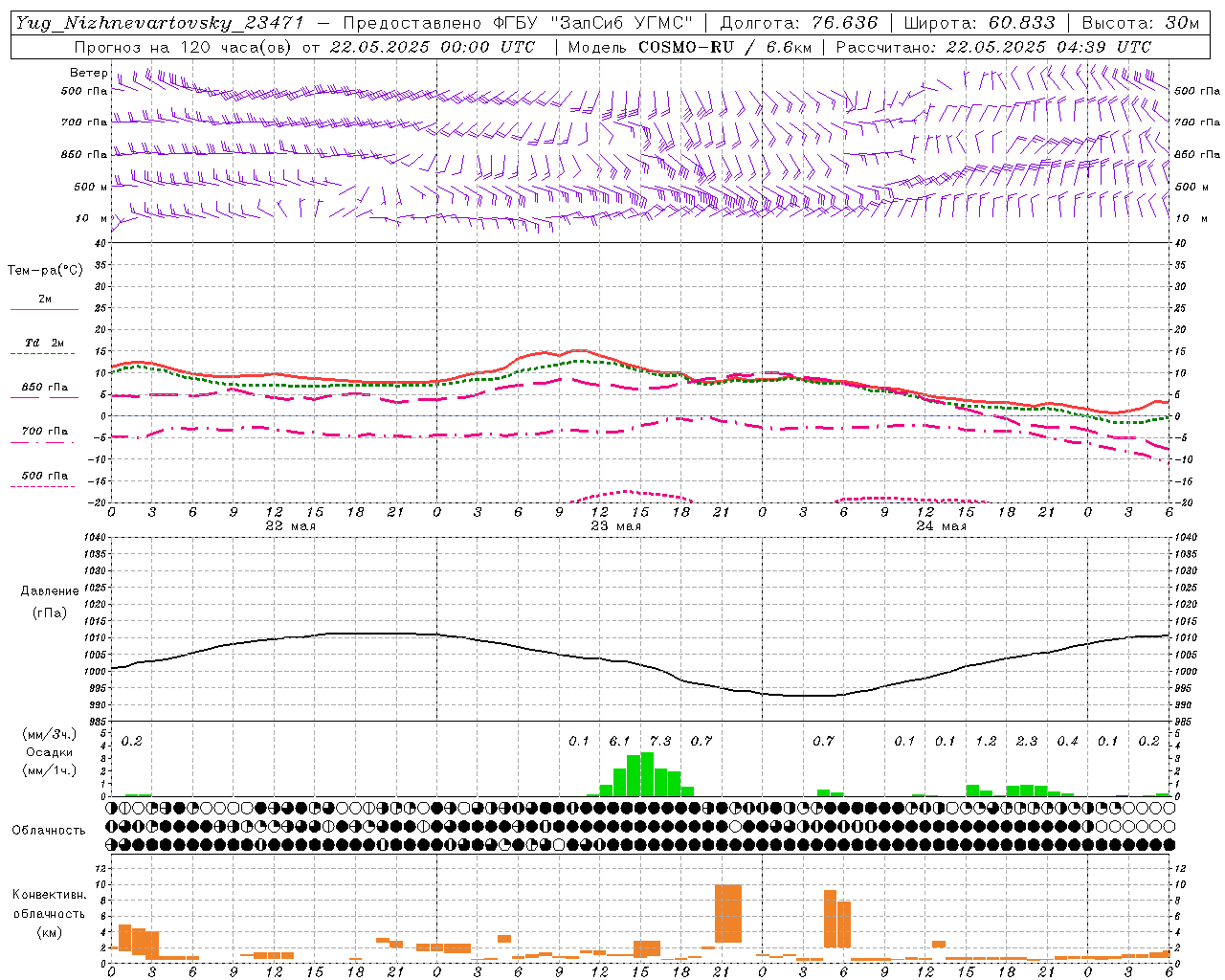Image resolution: width=1225 pixels, height=980 pixels.
Task: Click the 24 мая date label
Action: click(x=941, y=526)
